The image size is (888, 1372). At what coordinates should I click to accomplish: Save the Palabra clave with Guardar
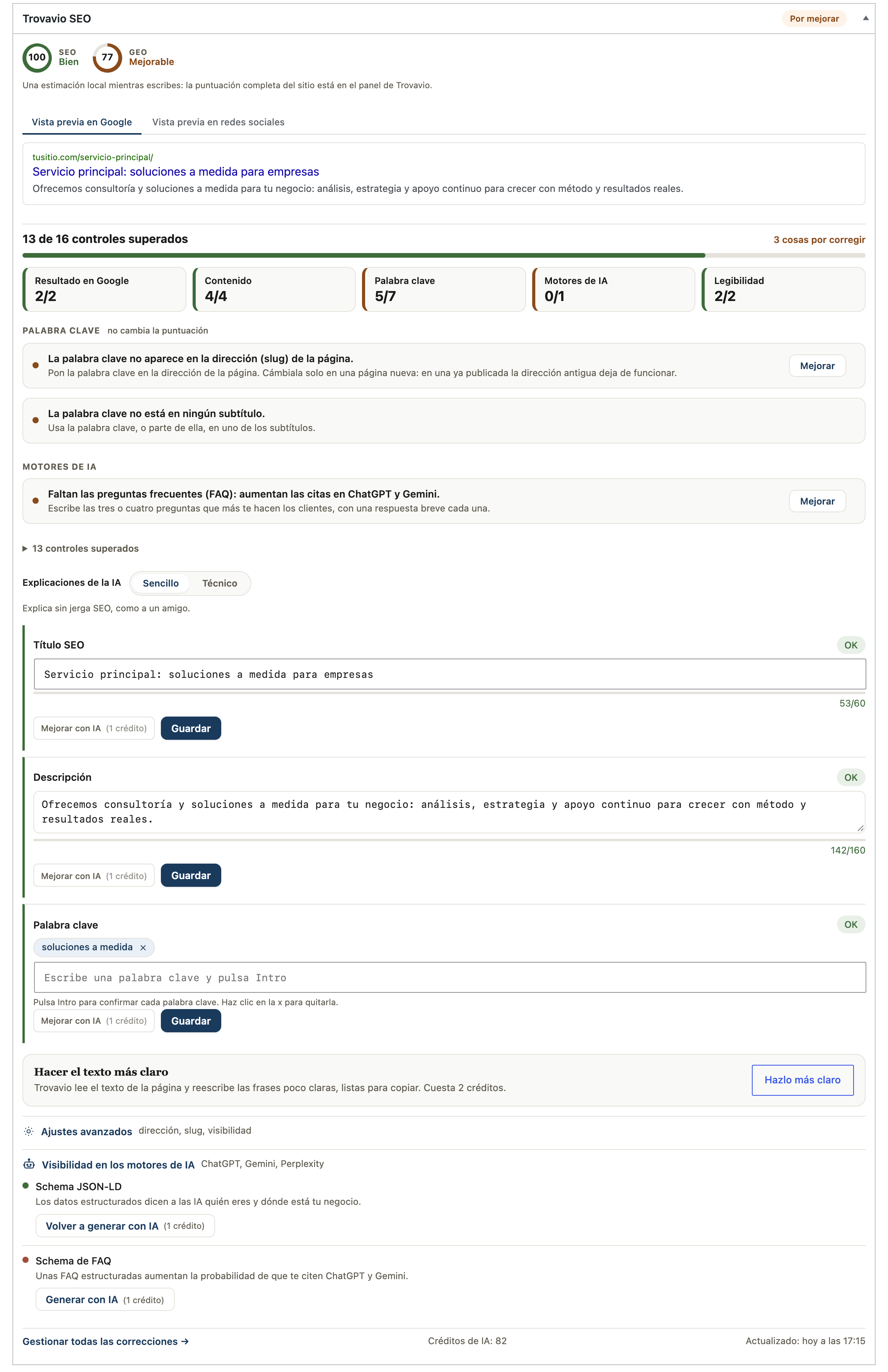[191, 1020]
